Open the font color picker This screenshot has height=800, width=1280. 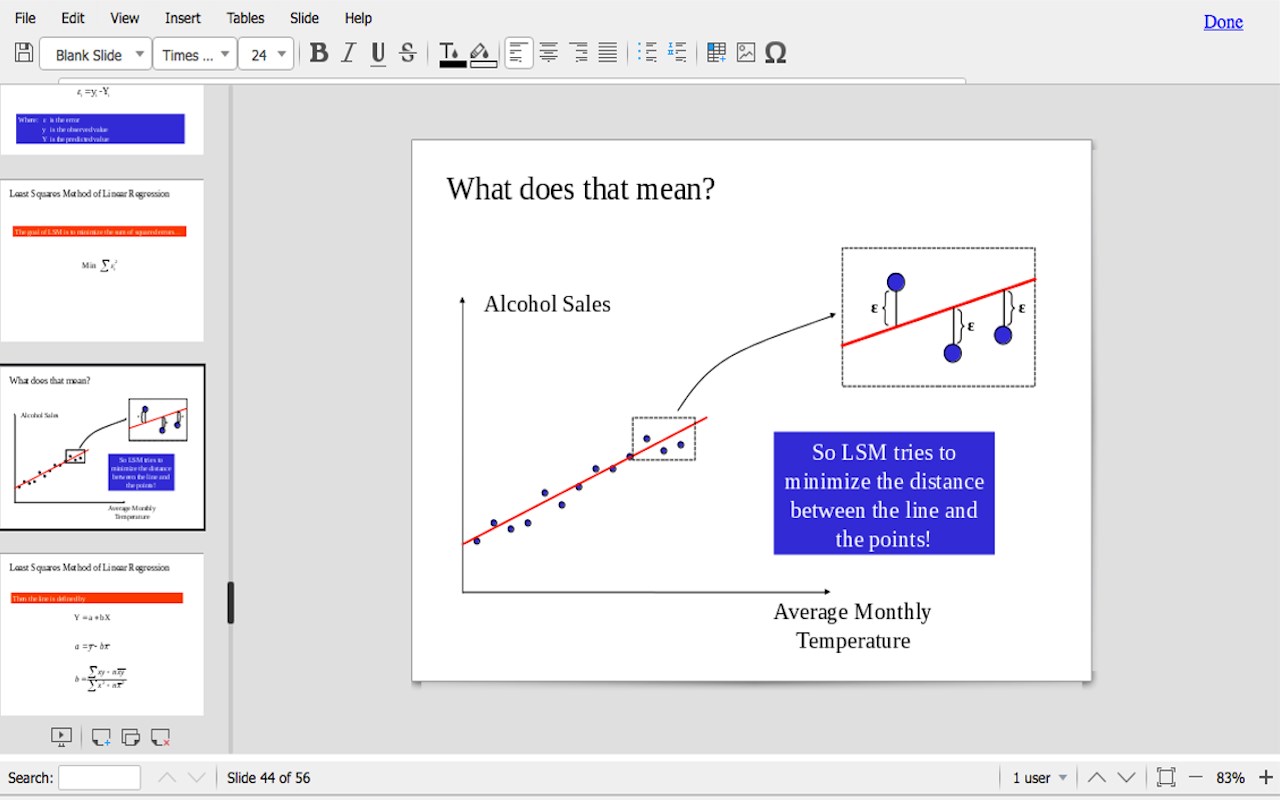(452, 54)
